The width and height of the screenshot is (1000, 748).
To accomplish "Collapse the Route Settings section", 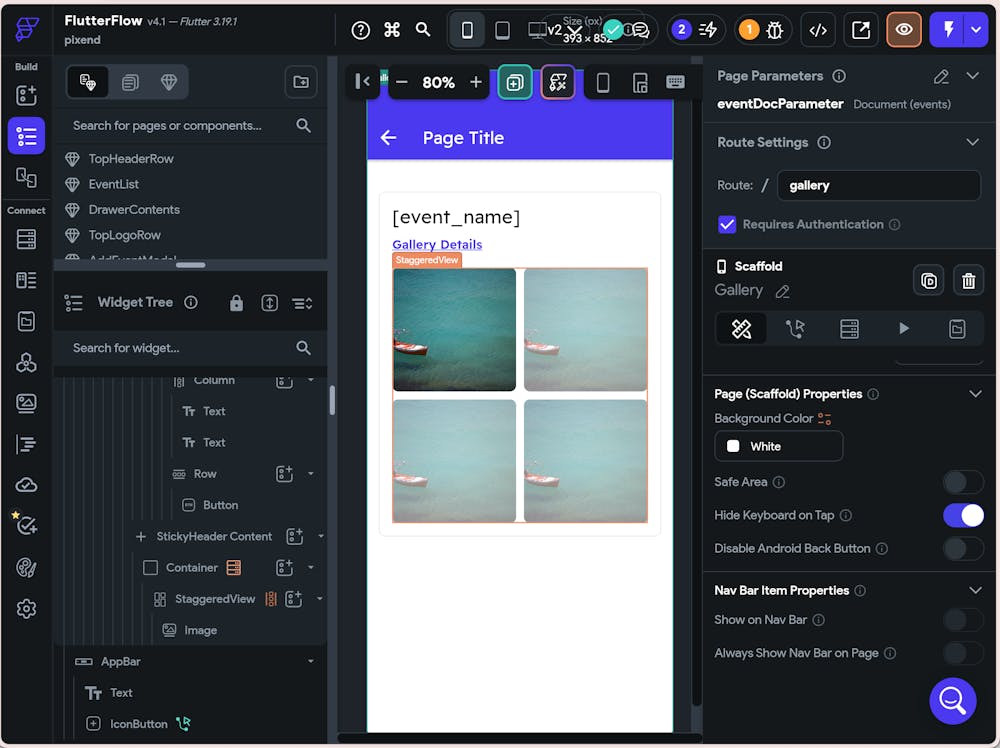I will click(x=972, y=142).
